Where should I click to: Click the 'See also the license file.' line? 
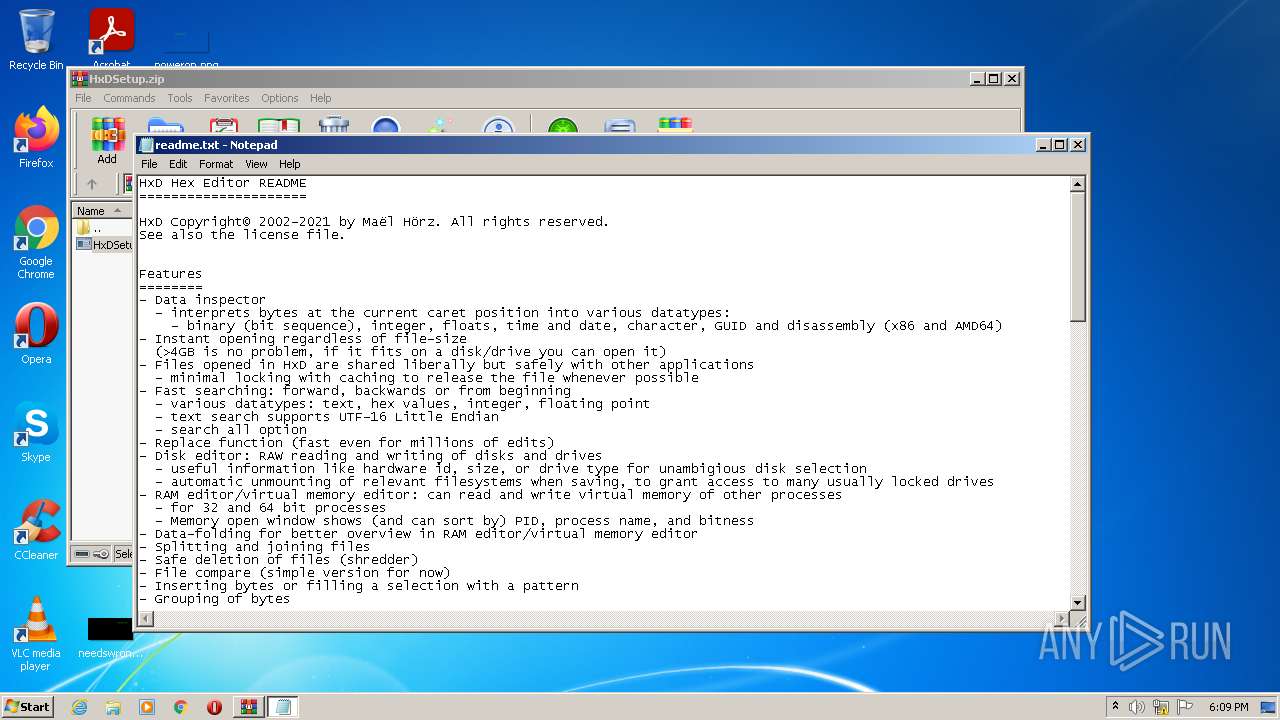point(242,235)
